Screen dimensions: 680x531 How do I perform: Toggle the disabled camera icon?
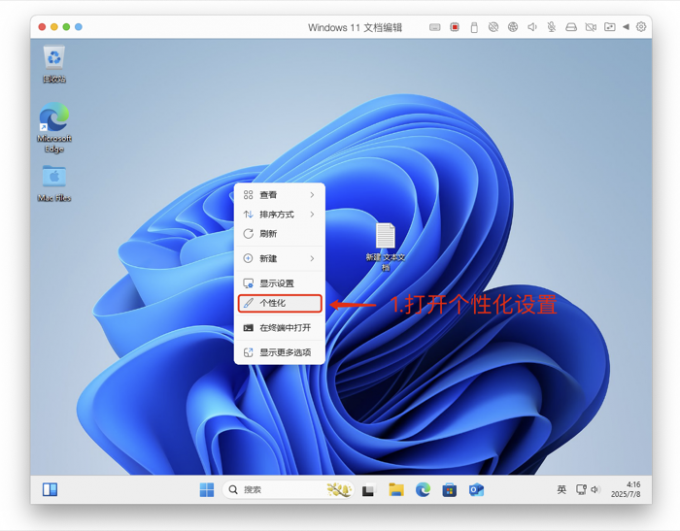(x=590, y=27)
